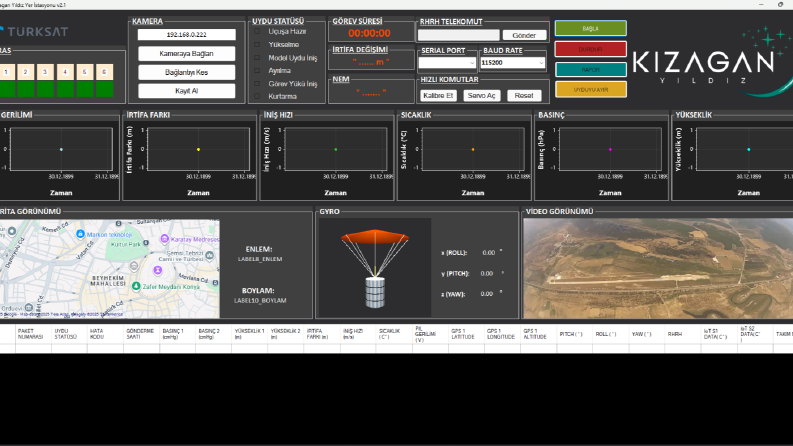Image resolution: width=793 pixels, height=446 pixels.
Task: Toggle the Kurtarma checkbox
Action: 257,96
